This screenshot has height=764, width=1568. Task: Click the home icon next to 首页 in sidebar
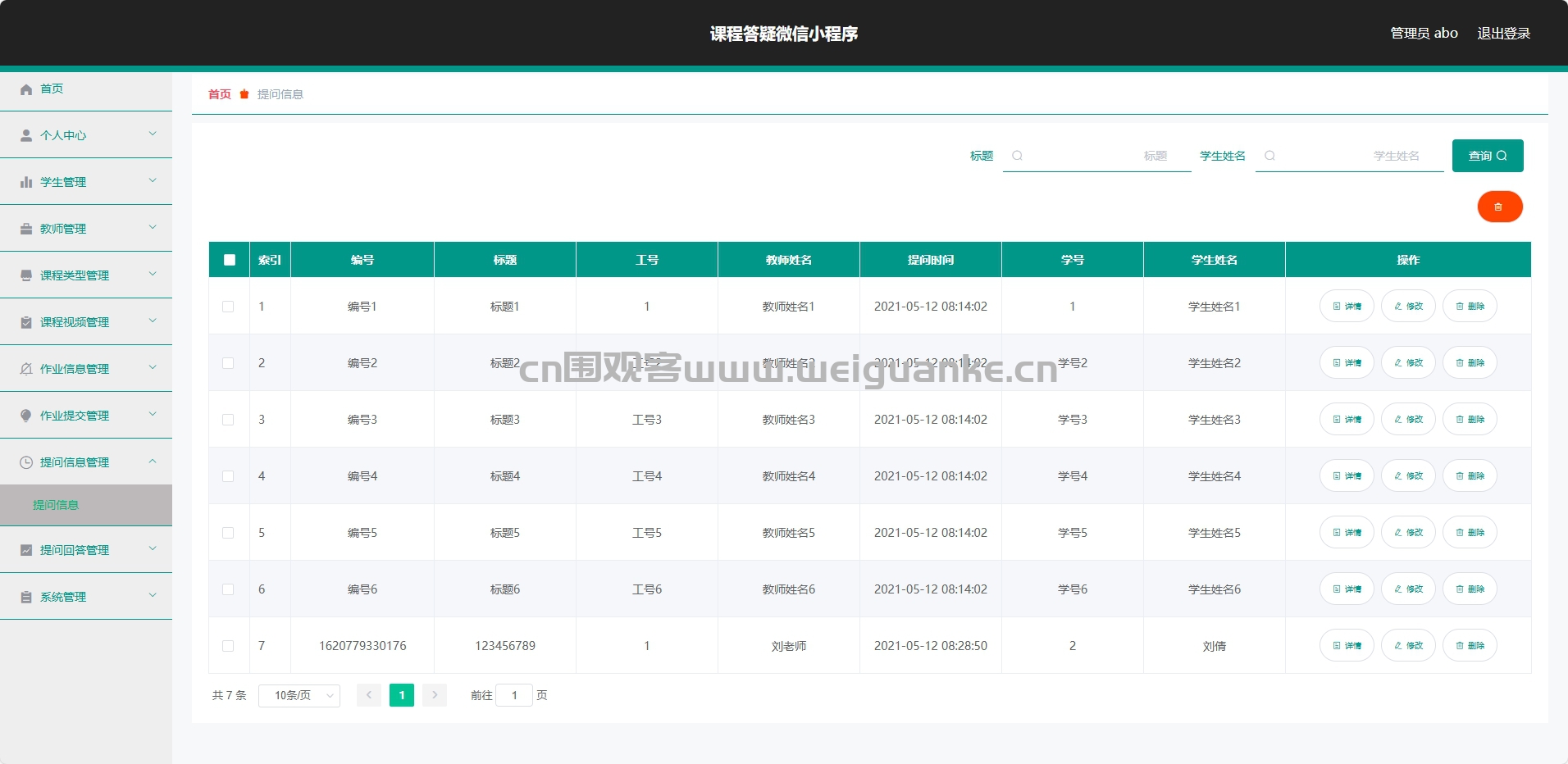tap(26, 89)
